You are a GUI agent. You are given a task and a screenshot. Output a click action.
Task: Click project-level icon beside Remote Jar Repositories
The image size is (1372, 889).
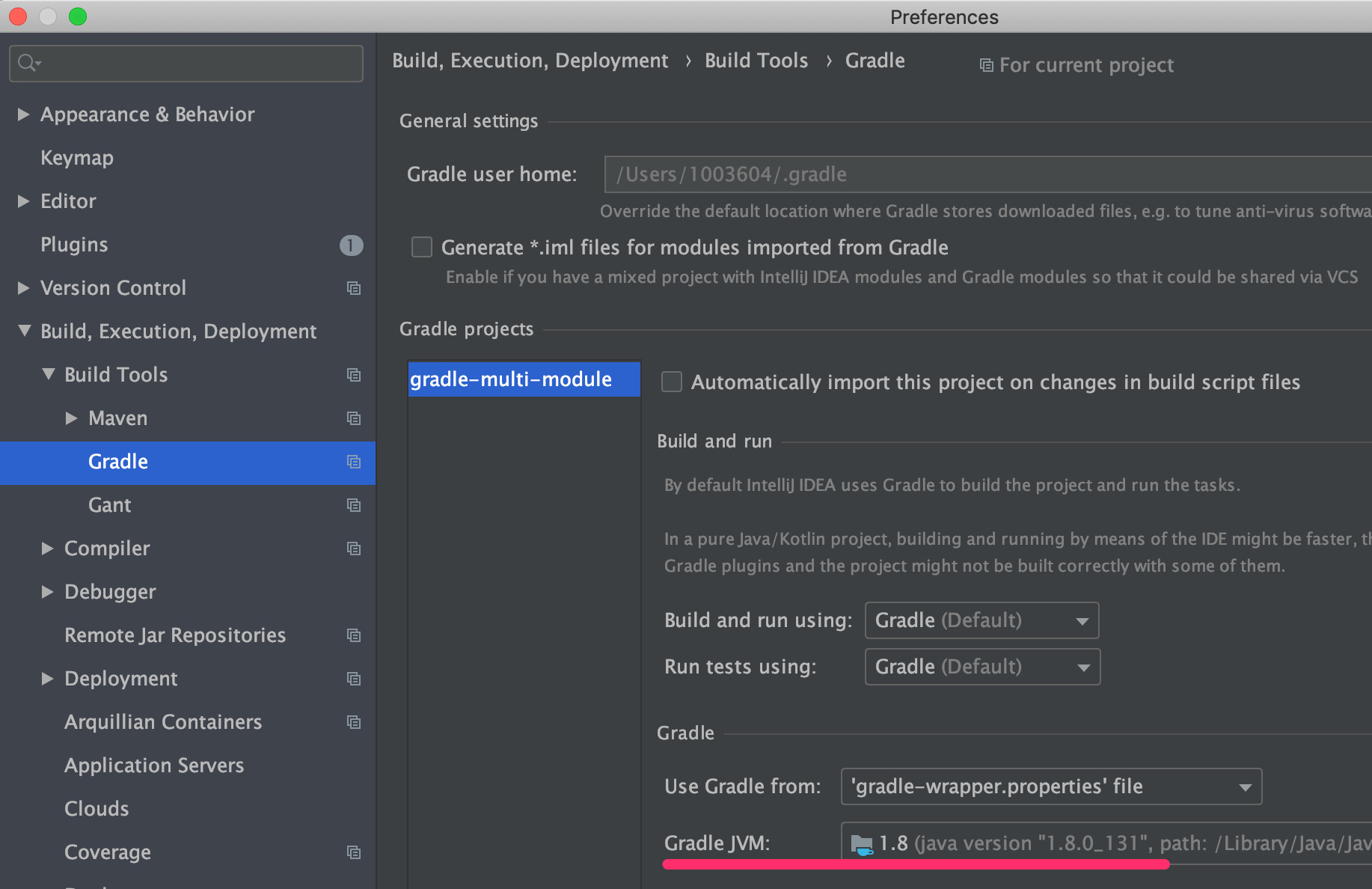354,635
